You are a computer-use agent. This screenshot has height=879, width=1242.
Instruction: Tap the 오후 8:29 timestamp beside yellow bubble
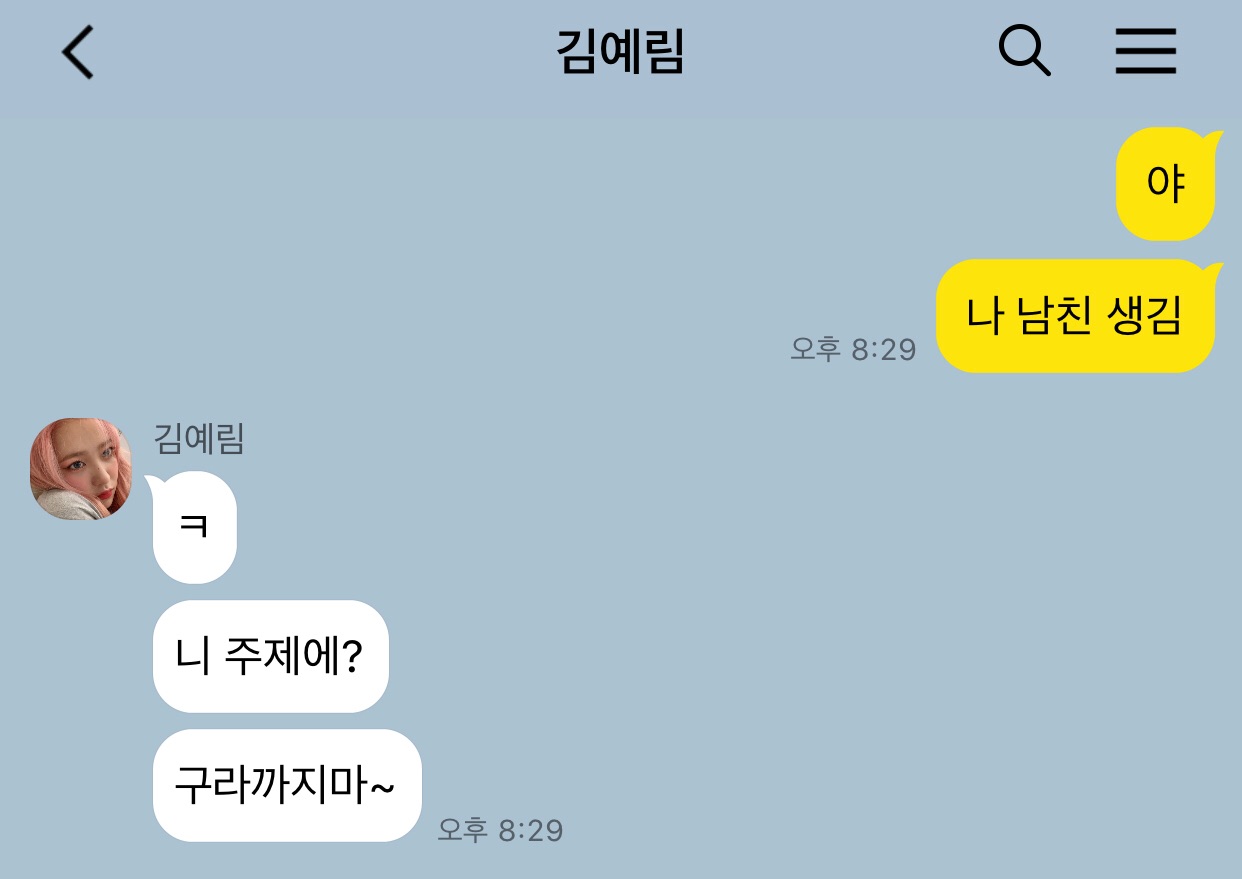(853, 349)
